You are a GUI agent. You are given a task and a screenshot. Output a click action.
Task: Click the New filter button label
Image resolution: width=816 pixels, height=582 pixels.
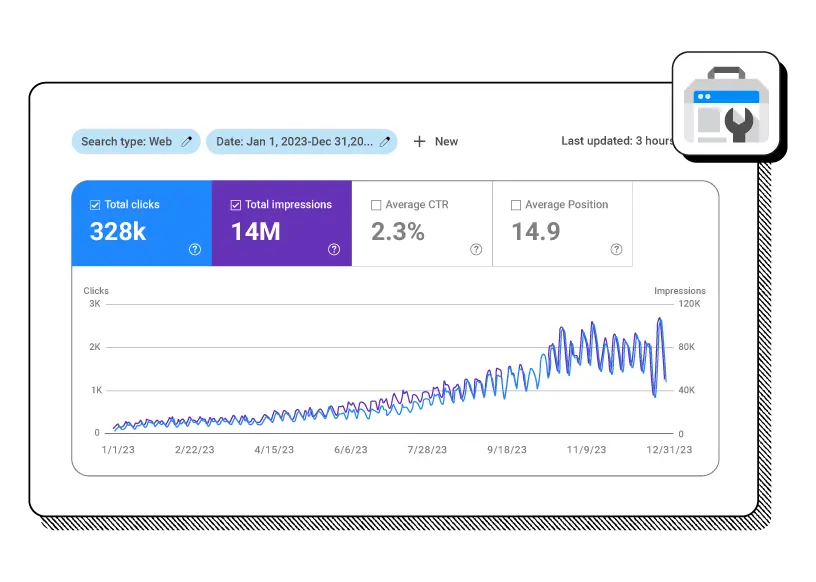(446, 142)
